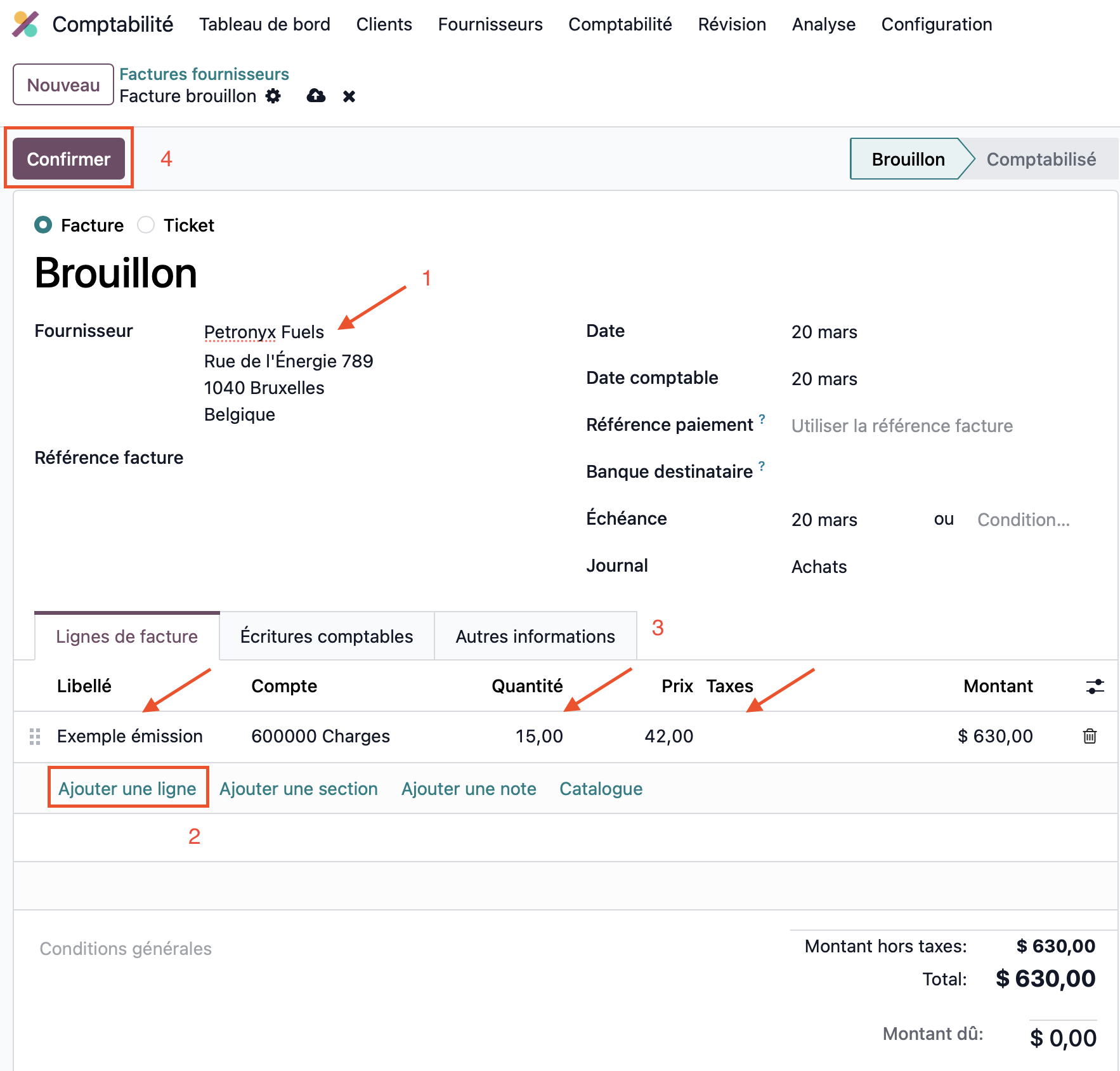
Task: Click the Ajouter une ligne link
Action: (x=127, y=789)
